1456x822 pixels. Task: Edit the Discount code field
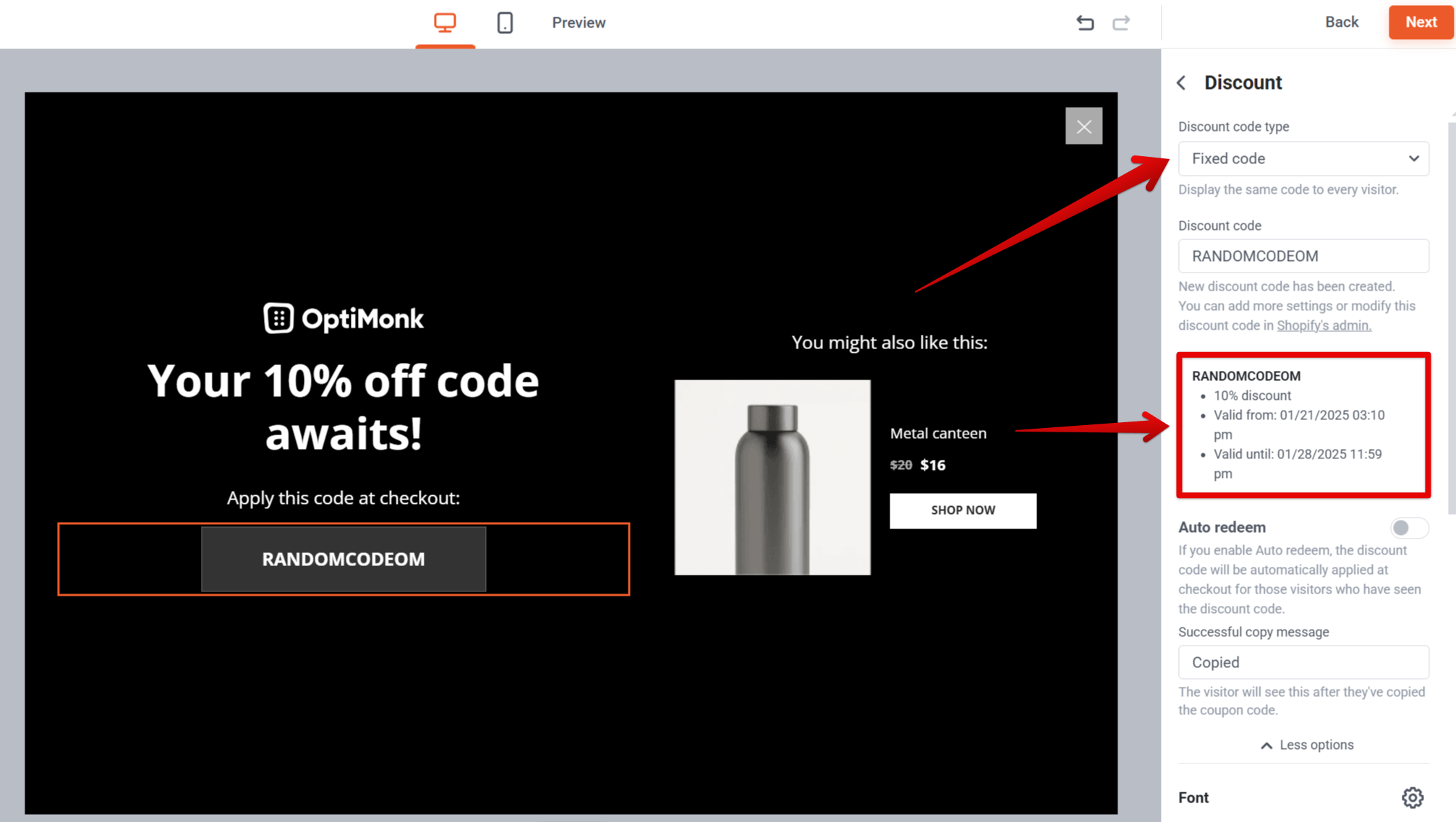(x=1303, y=256)
